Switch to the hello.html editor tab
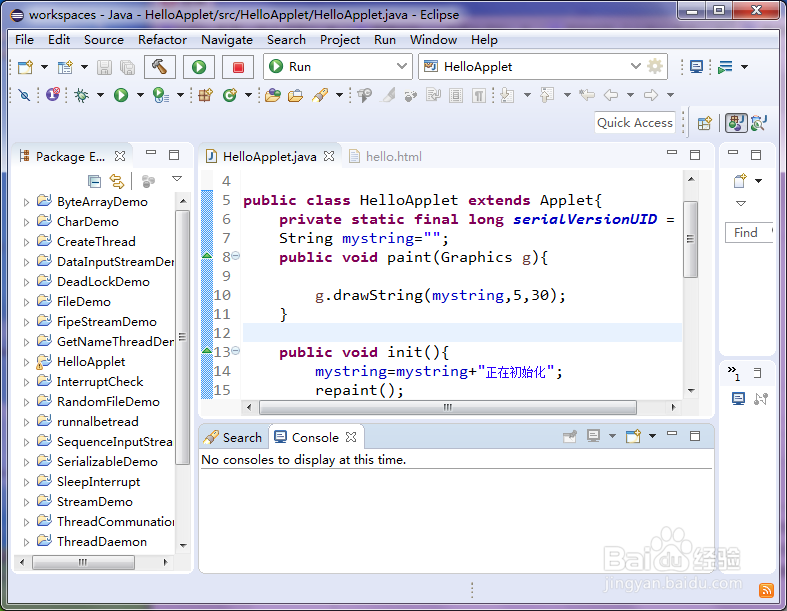Screen dimensions: 787x611 (x=385, y=157)
